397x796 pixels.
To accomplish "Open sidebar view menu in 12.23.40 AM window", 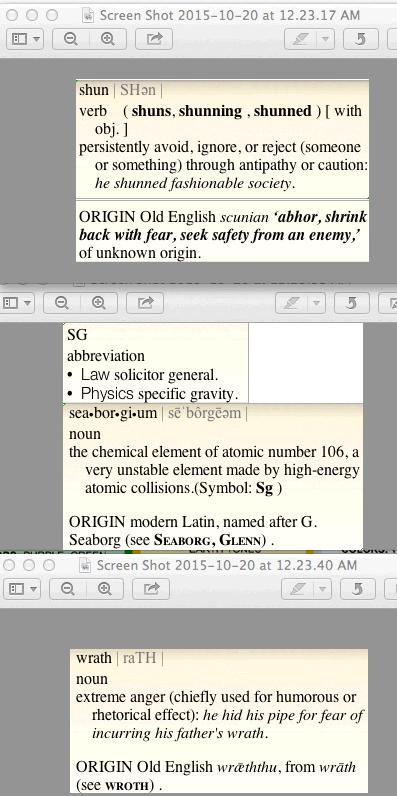I will [x=22, y=588].
